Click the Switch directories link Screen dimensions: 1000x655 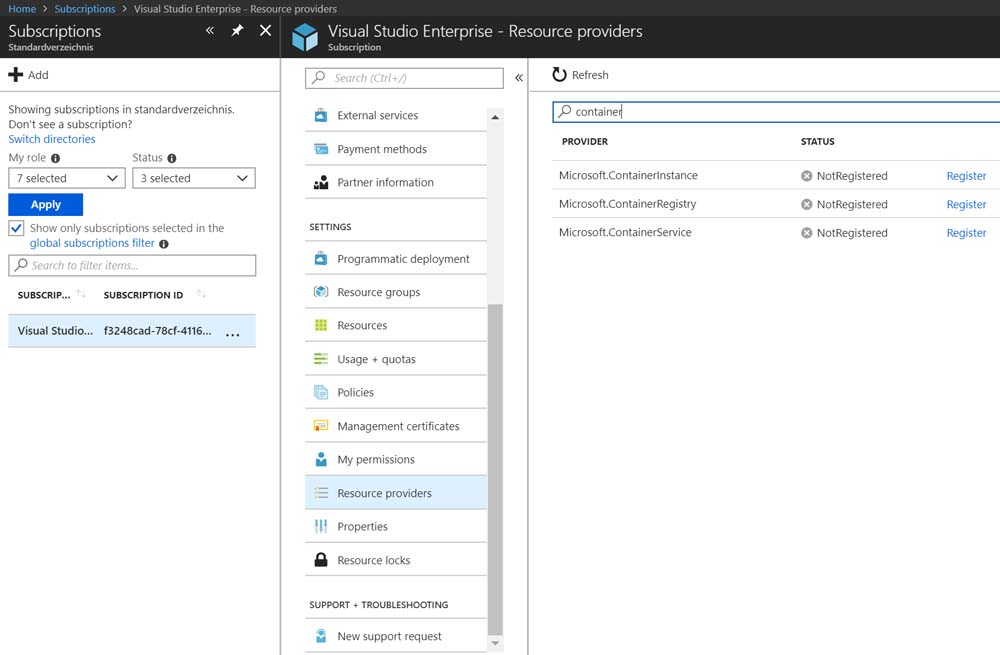[x=52, y=139]
